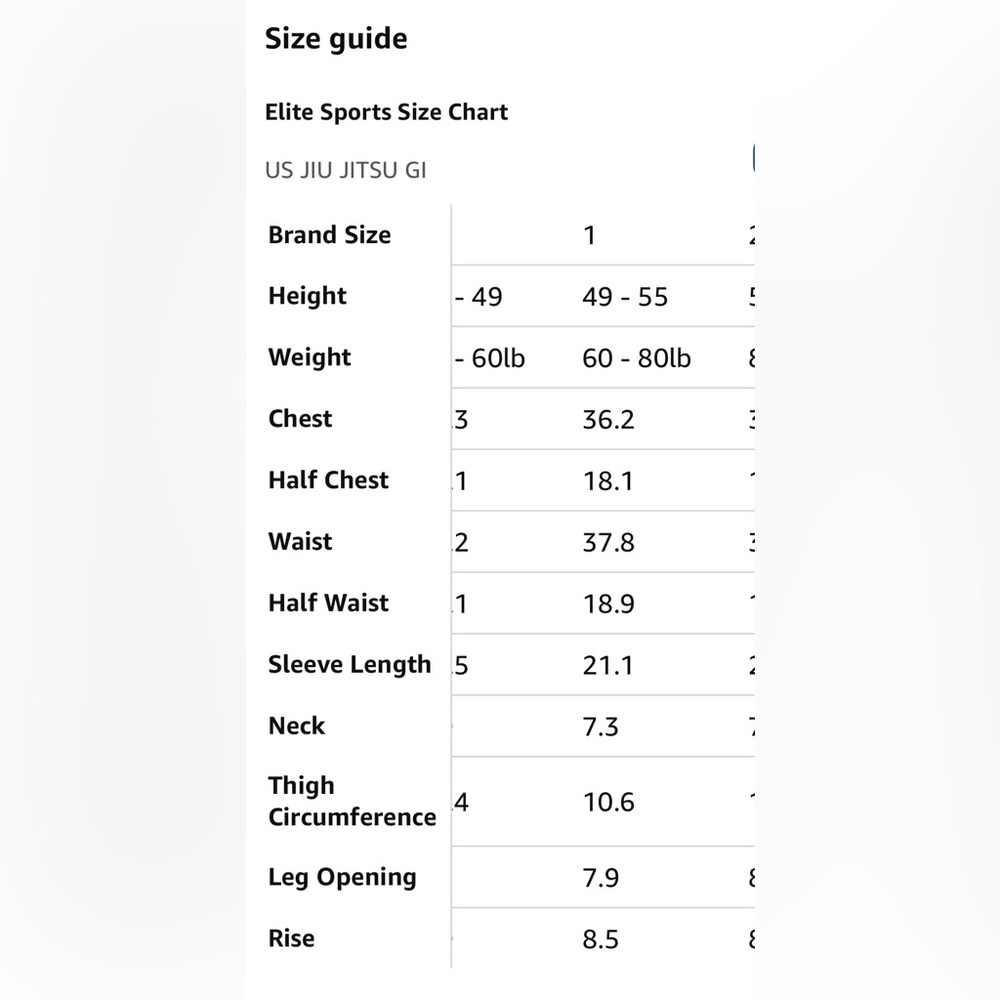This screenshot has width=1000, height=1000.
Task: Select the 60 - 80lb weight cell
Action: click(x=636, y=358)
